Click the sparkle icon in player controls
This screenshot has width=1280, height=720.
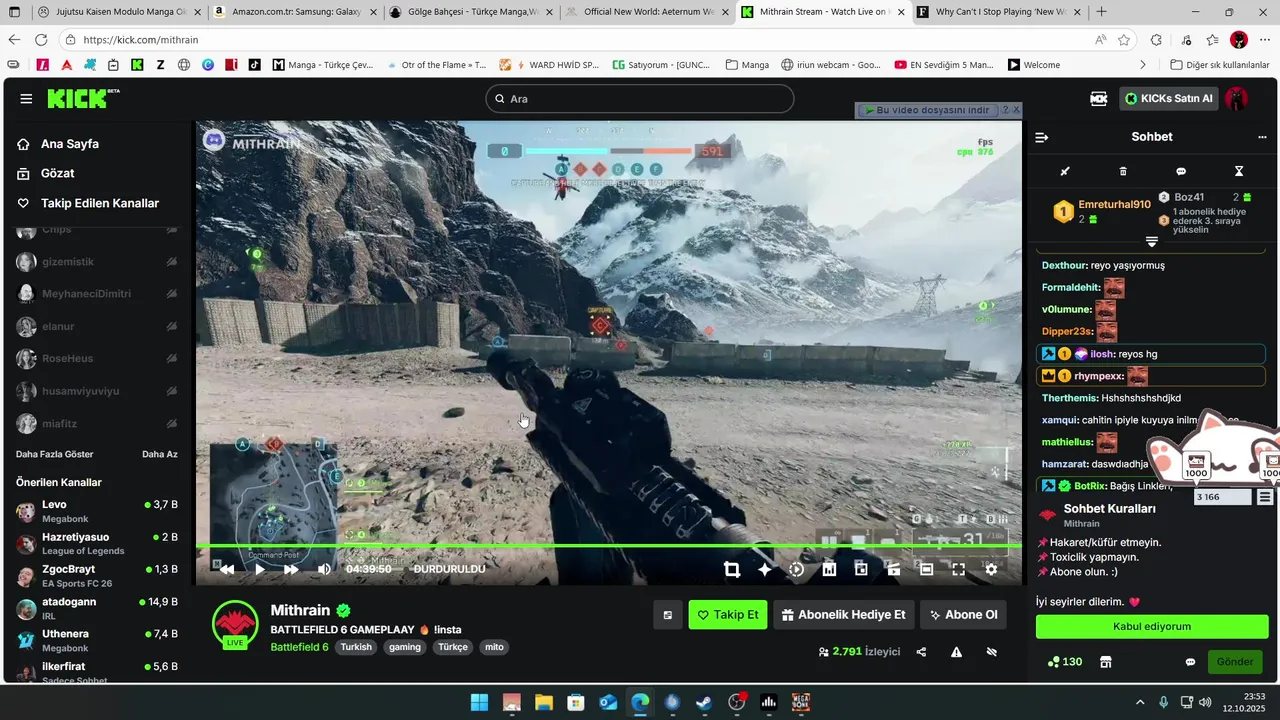765,569
